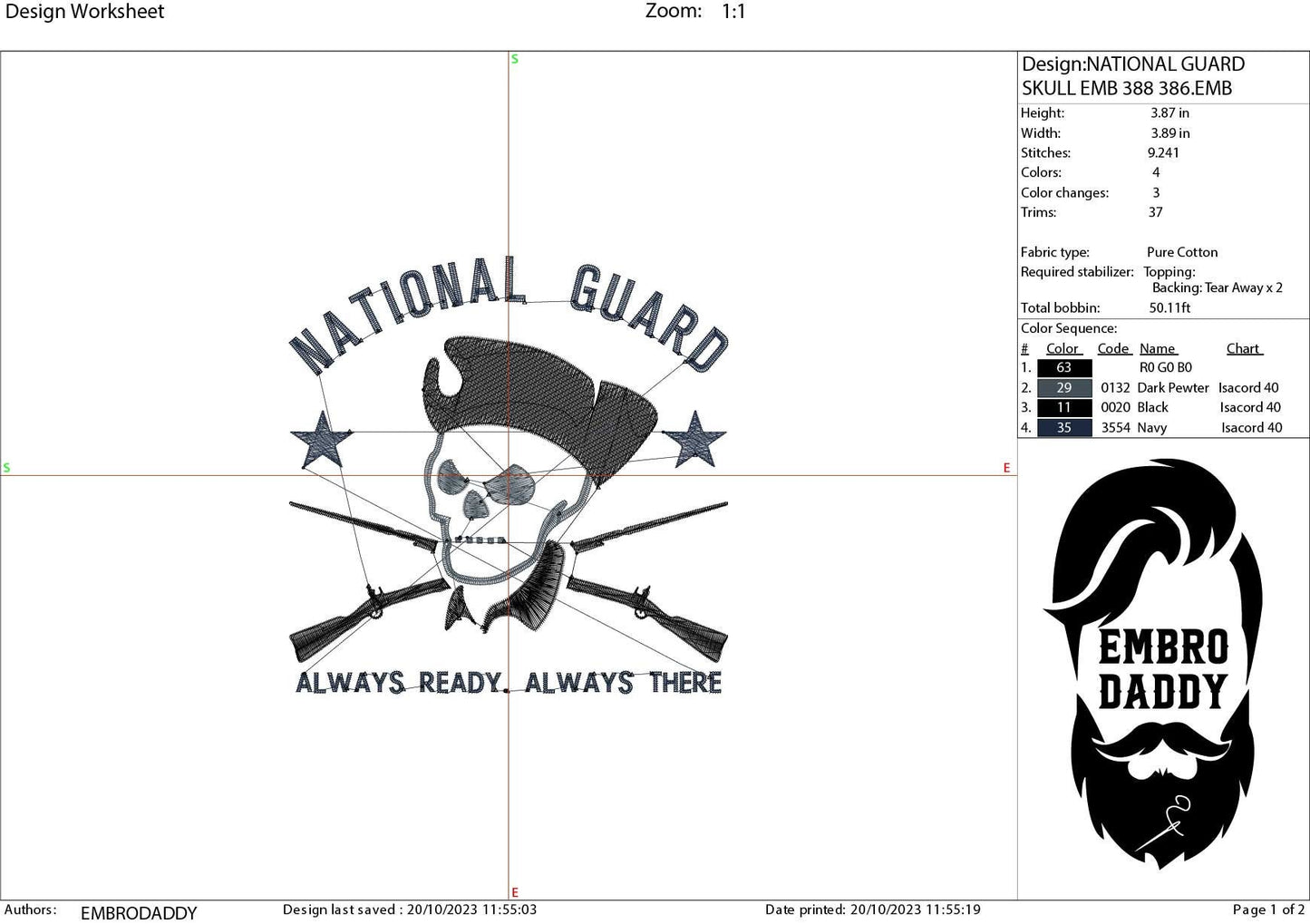Click thread code '0132'
Viewport: 1310px width, 924px height.
click(1115, 388)
